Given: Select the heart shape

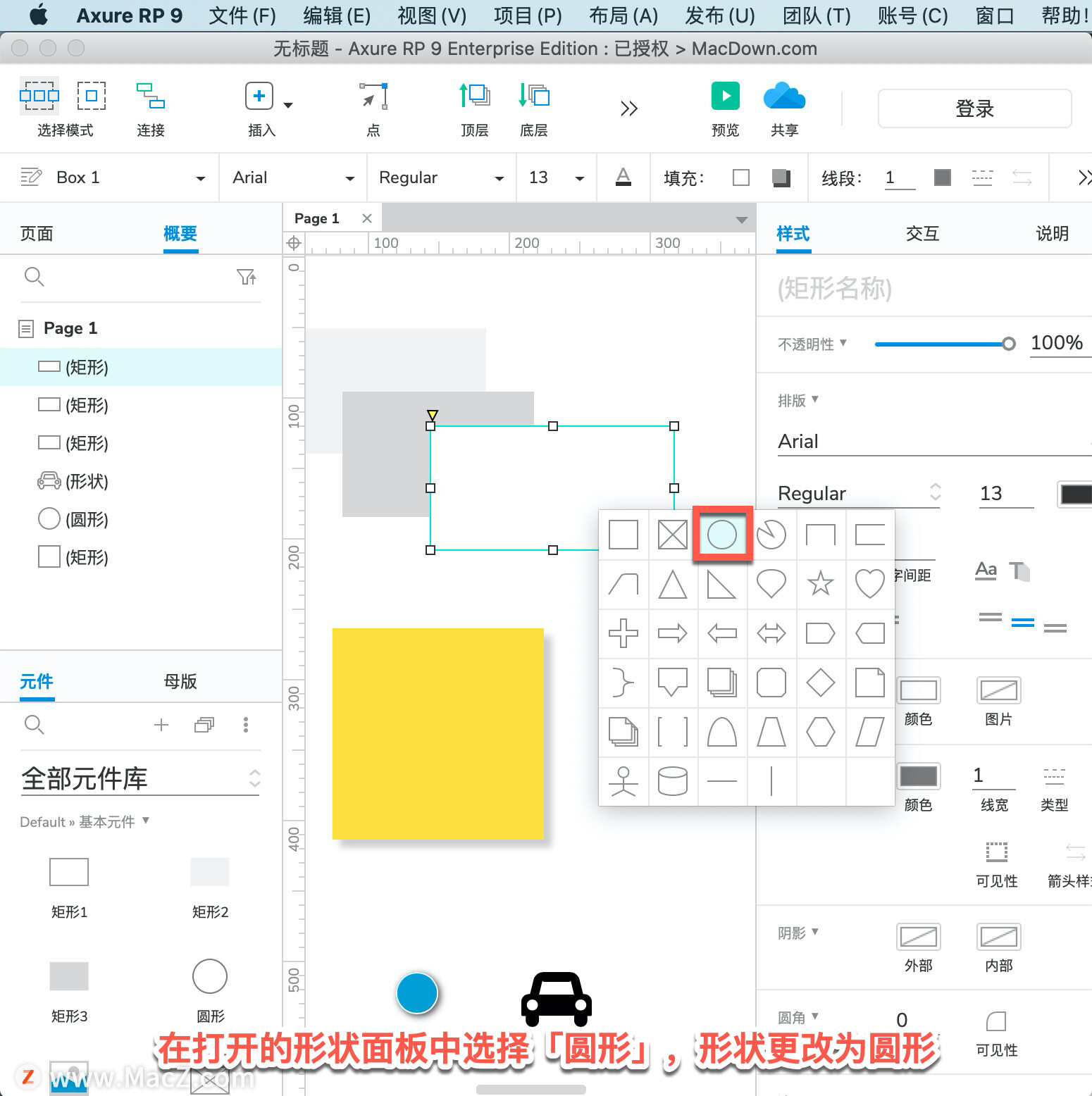Looking at the screenshot, I should tap(870, 584).
